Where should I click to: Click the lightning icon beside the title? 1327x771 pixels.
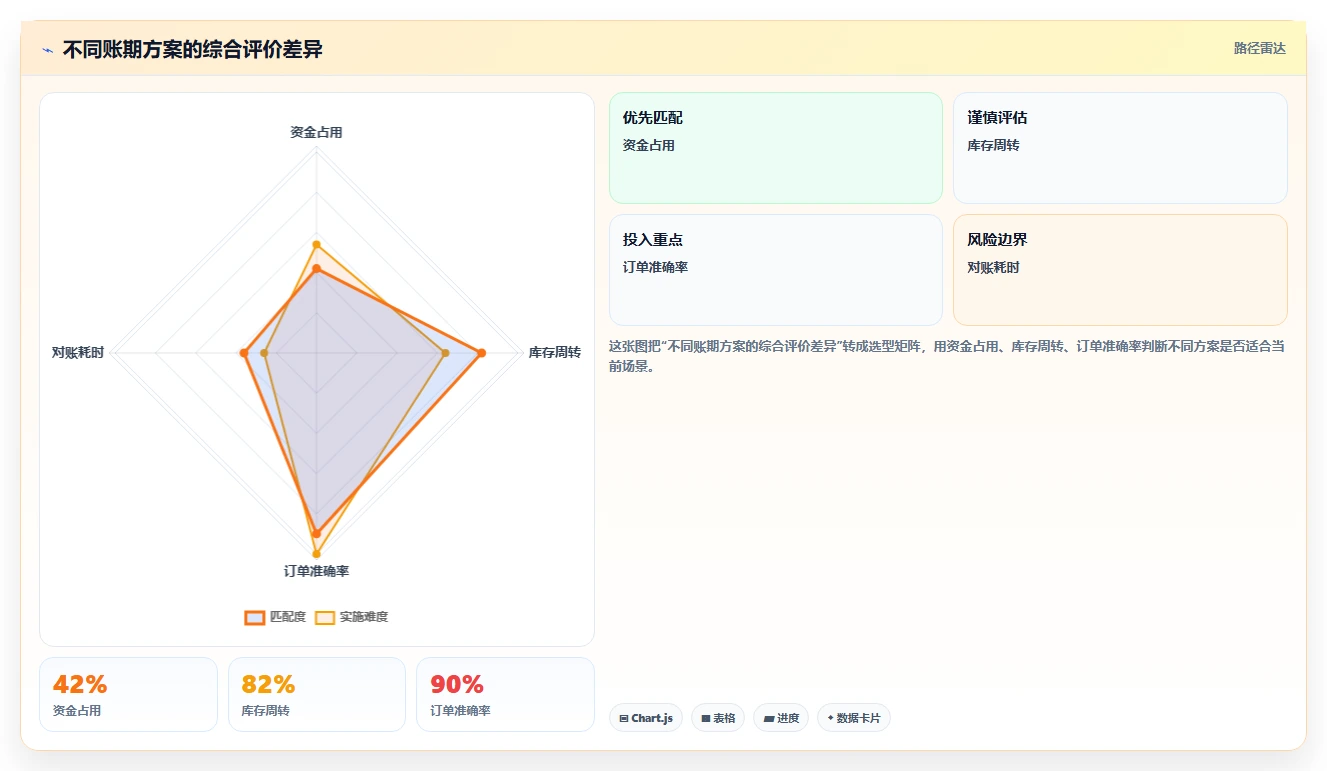coord(47,50)
